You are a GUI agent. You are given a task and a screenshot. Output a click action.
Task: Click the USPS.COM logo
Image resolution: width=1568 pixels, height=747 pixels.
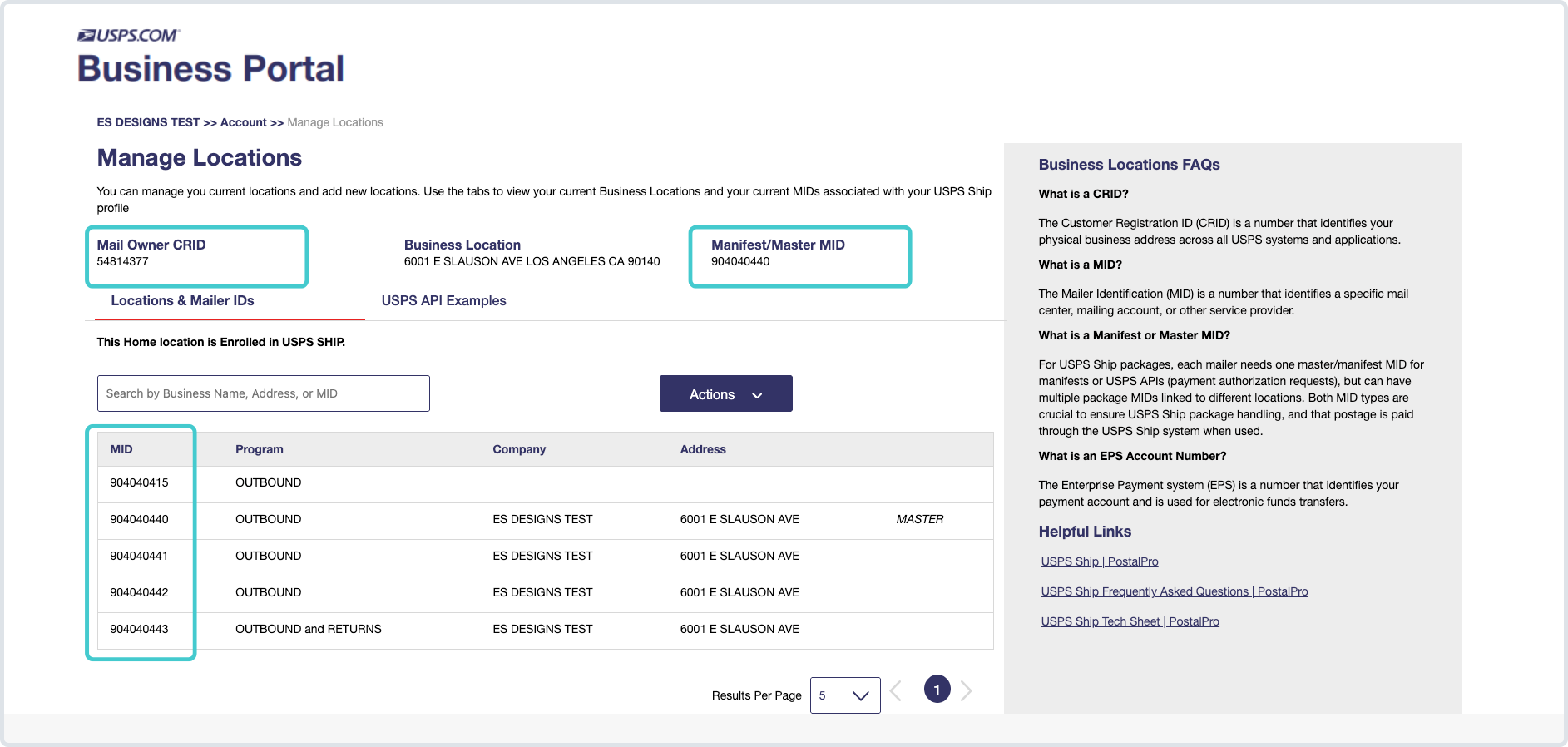click(128, 35)
